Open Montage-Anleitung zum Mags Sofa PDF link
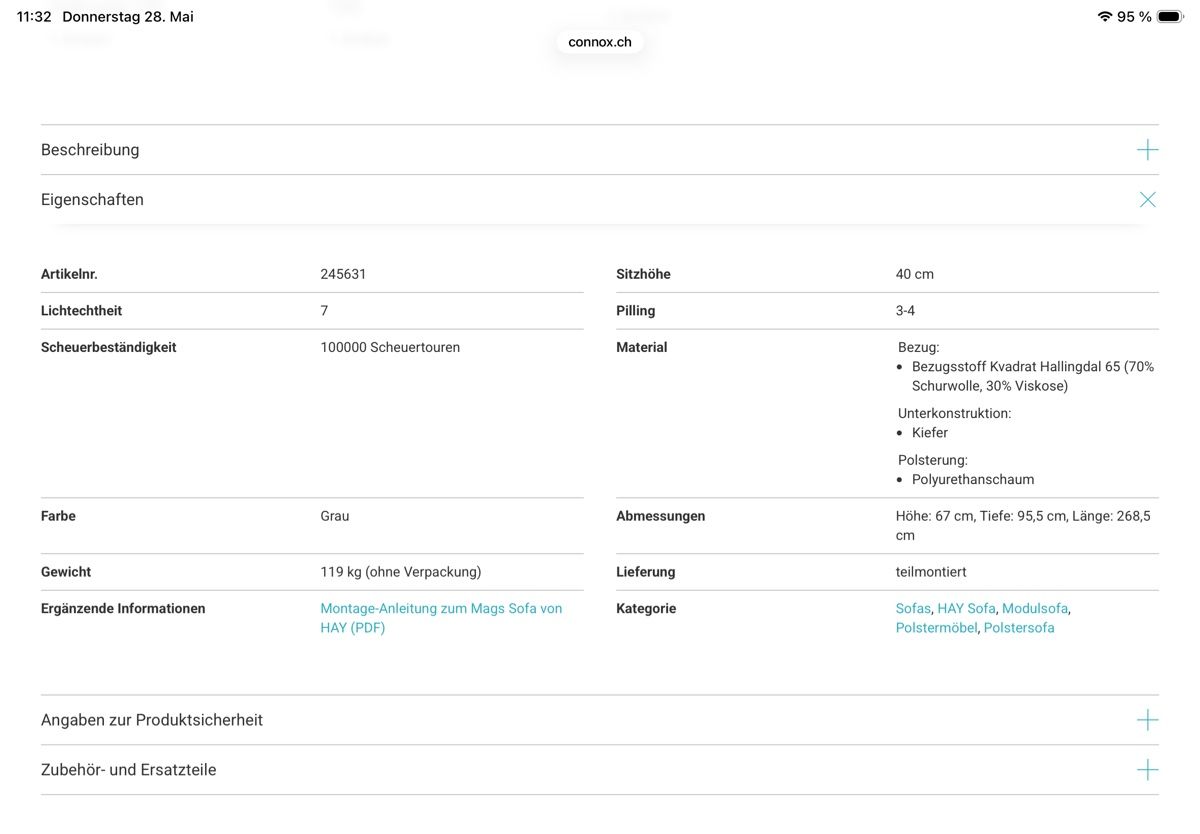Image resolution: width=1200 pixels, height=834 pixels. click(441, 618)
